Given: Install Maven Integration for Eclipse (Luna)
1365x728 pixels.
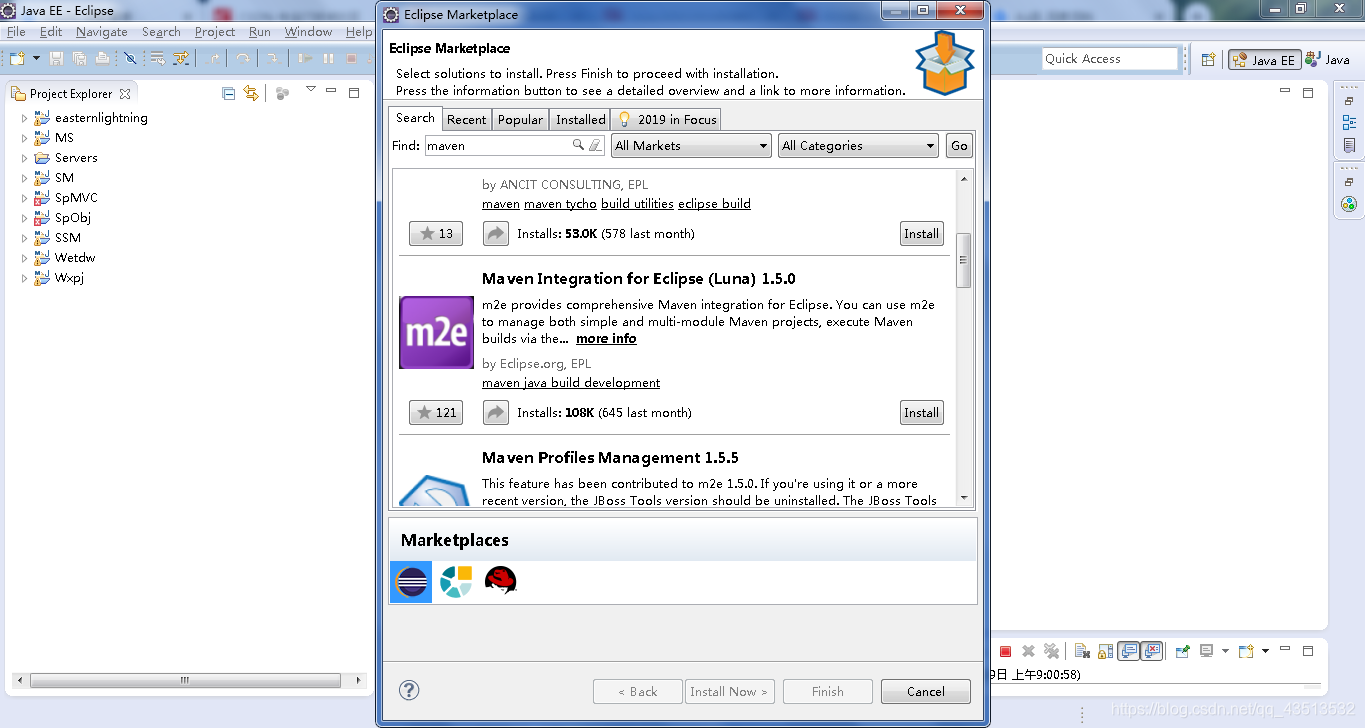Looking at the screenshot, I should (921, 413).
